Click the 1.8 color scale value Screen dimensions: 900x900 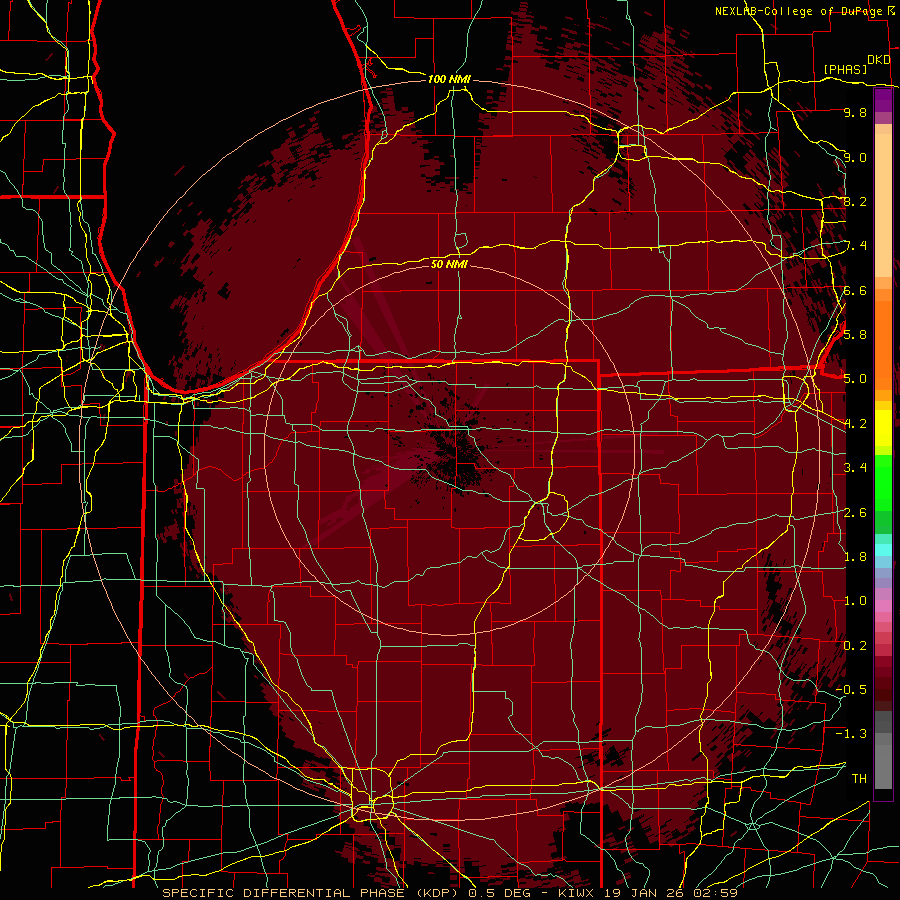855,556
